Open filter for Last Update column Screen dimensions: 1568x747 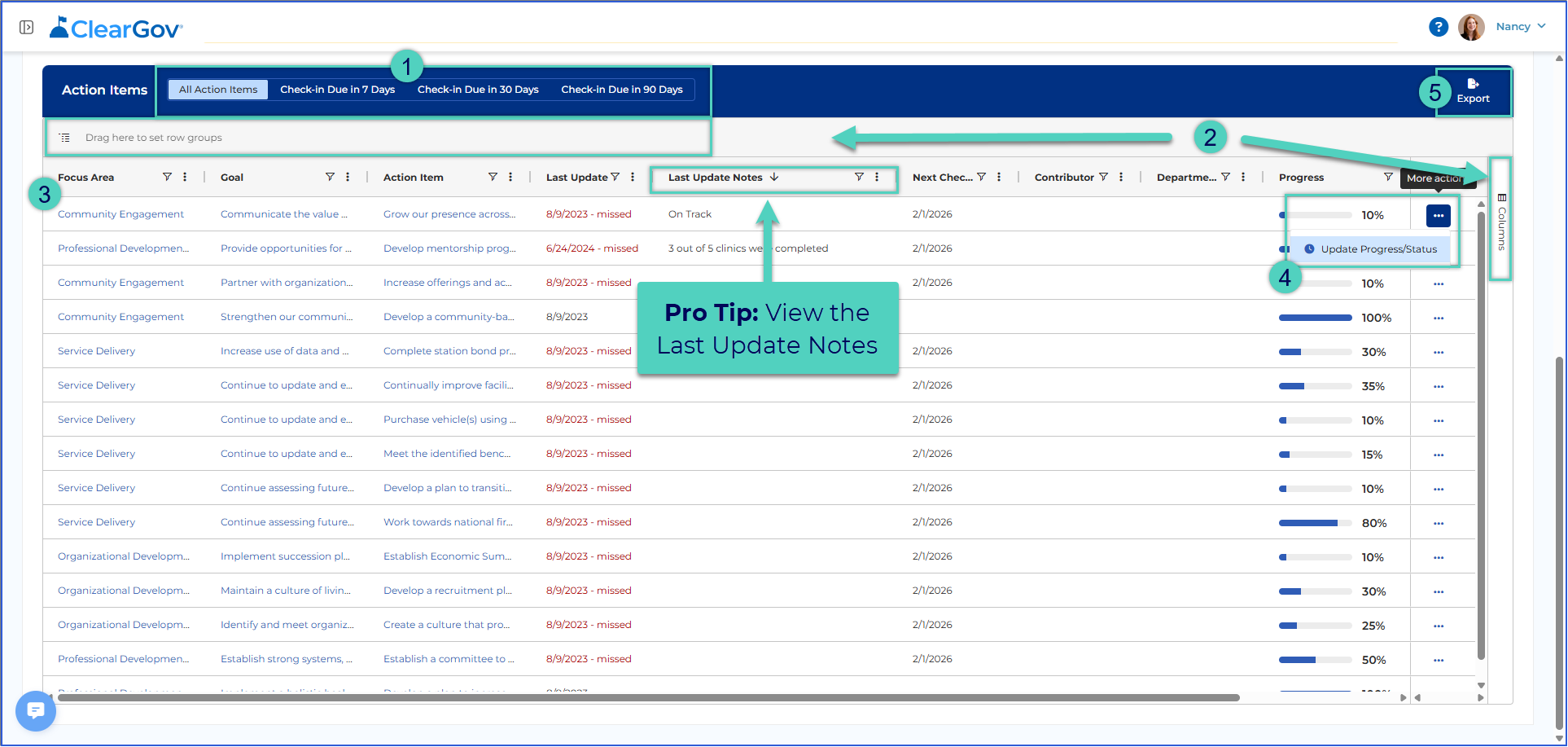[x=615, y=177]
